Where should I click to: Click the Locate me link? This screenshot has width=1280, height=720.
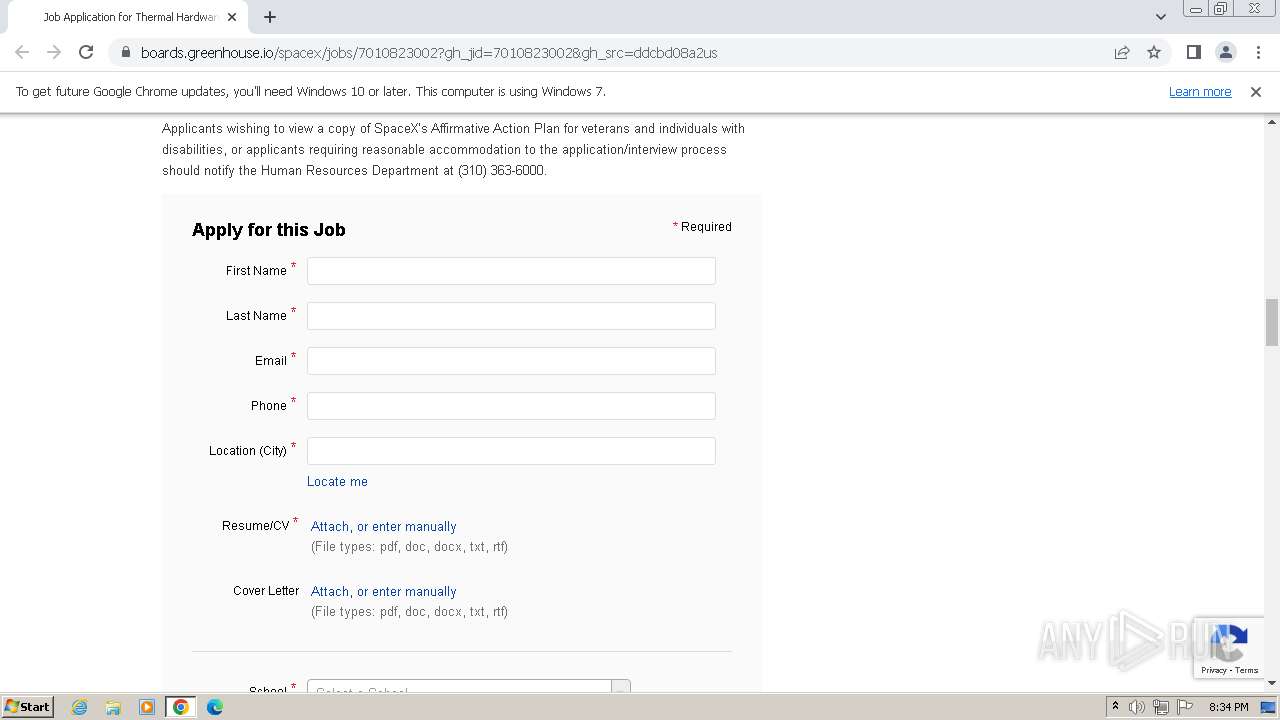337,481
